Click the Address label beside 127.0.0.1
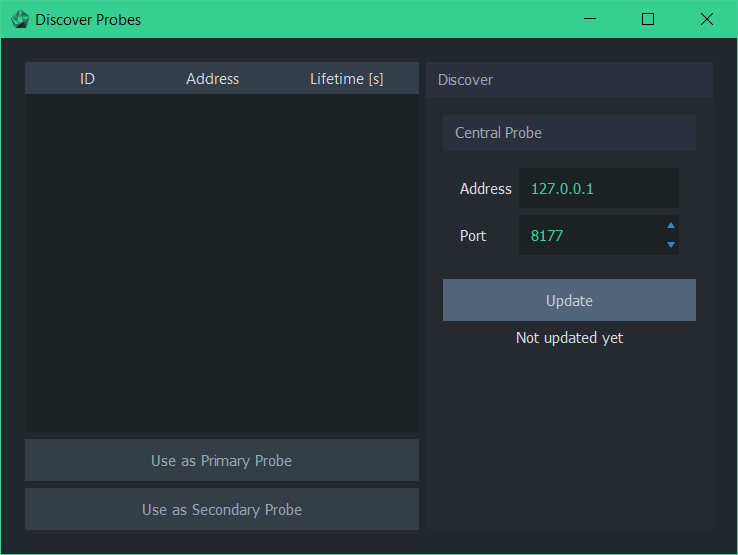This screenshot has width=738, height=555. pyautogui.click(x=485, y=189)
